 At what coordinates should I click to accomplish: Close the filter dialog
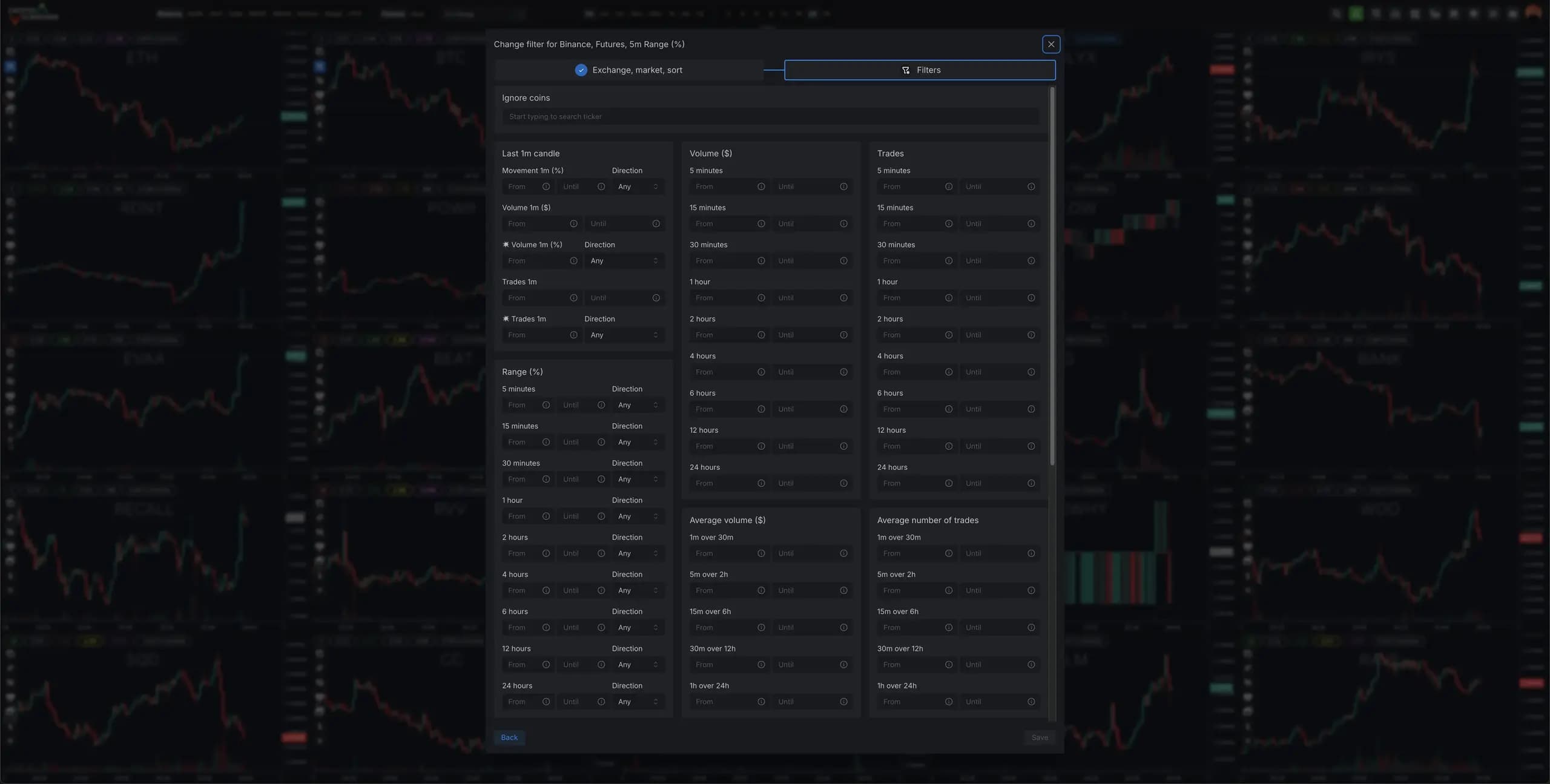click(x=1050, y=44)
